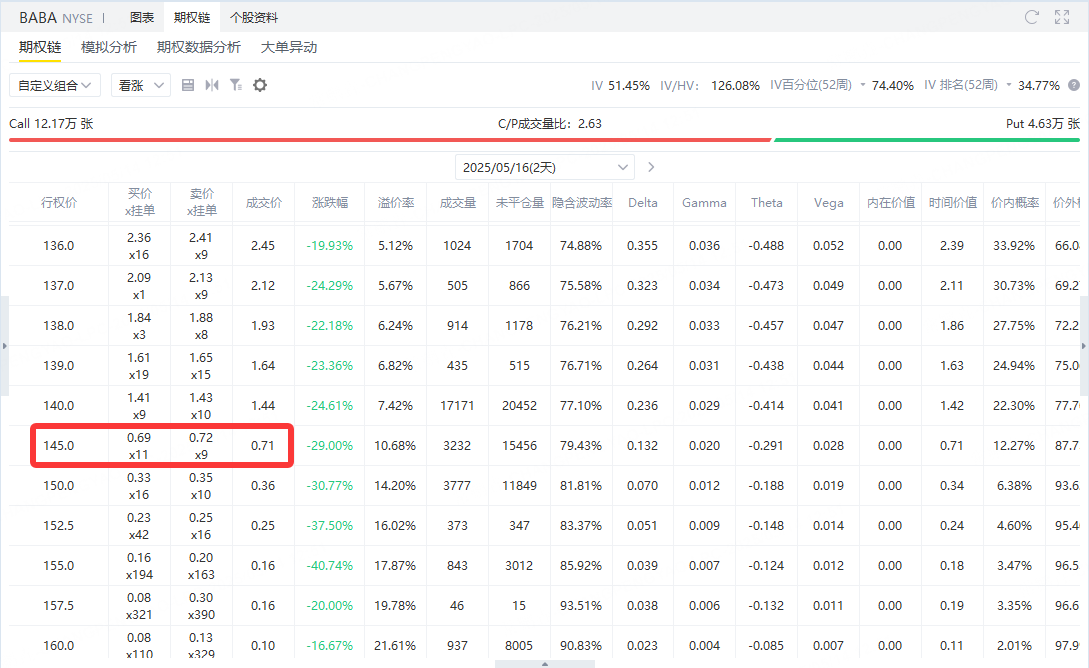The height and width of the screenshot is (668, 1089).
Task: Click the filter icon in the toolbar
Action: [x=236, y=85]
